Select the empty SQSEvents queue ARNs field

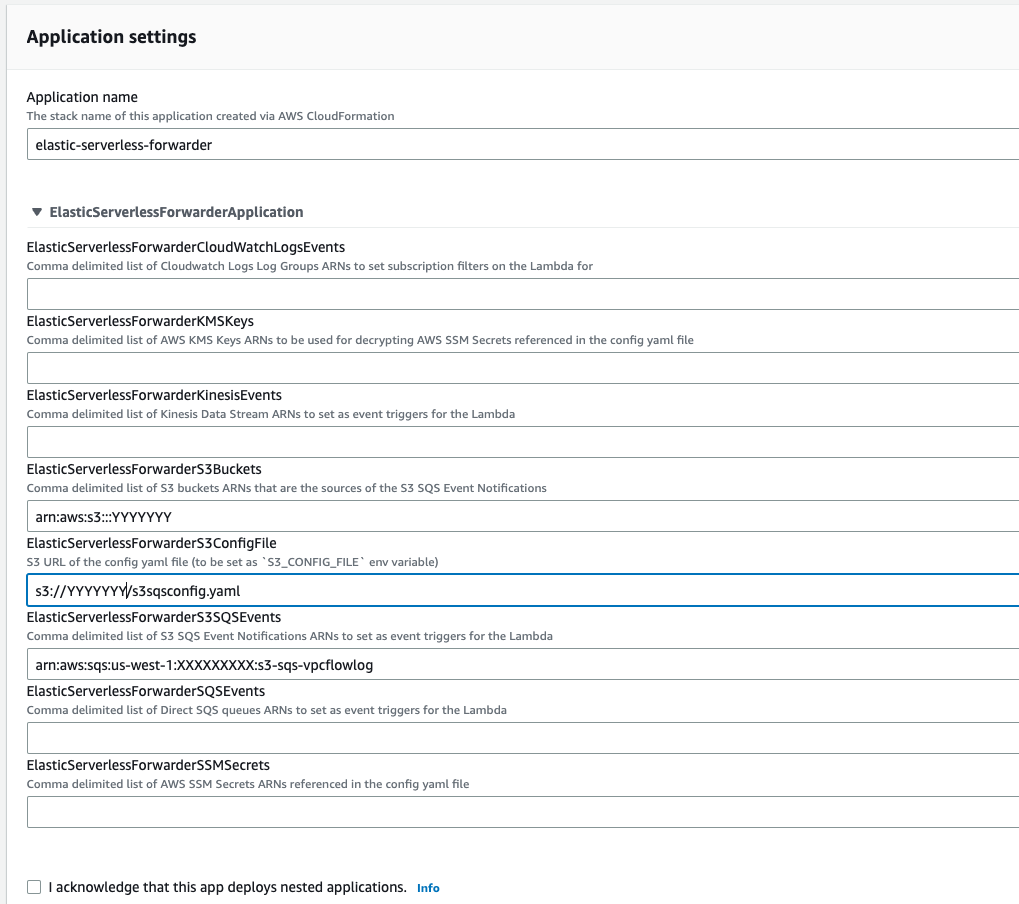pos(520,738)
